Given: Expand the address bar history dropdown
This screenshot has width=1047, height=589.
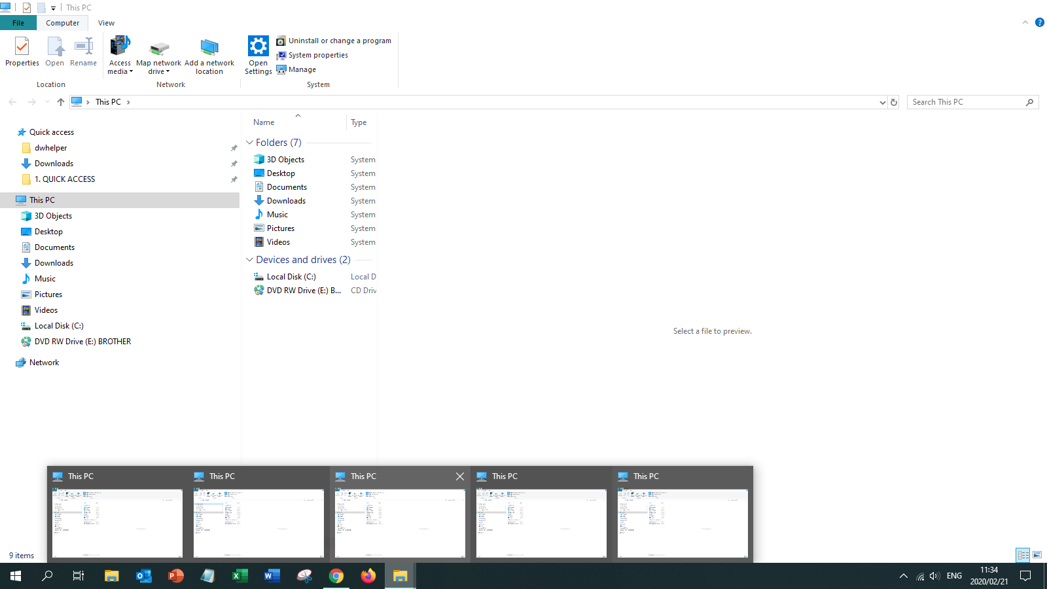Looking at the screenshot, I should [882, 102].
